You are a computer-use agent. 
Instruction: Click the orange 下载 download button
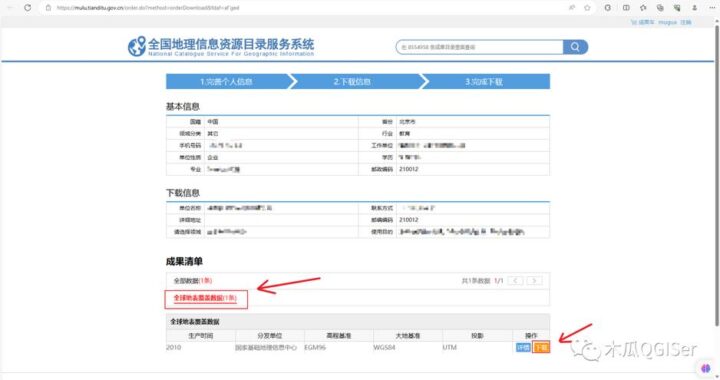541,348
